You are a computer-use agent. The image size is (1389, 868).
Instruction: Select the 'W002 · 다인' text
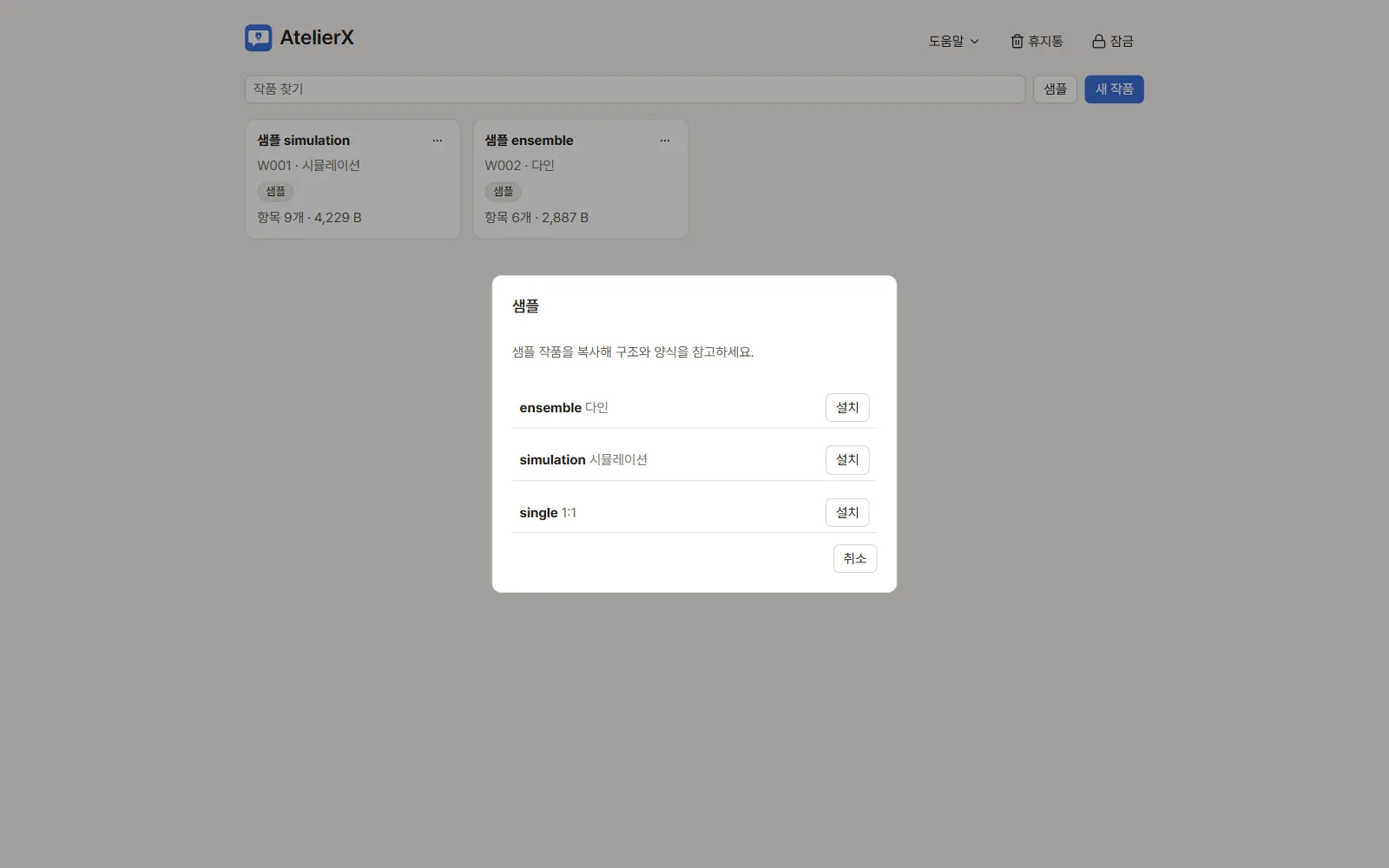click(x=519, y=166)
